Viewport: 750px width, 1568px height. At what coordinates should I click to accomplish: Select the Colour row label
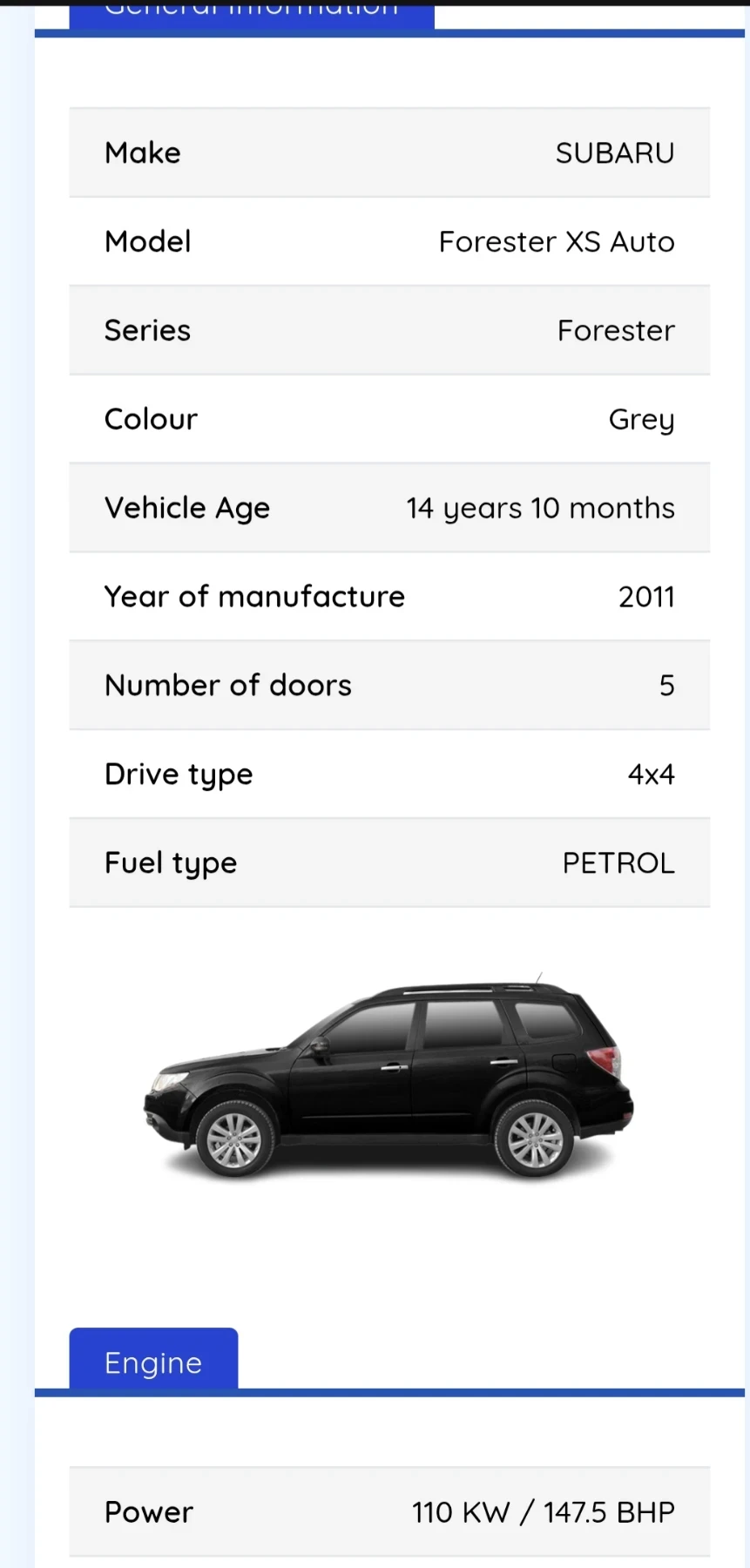(x=151, y=420)
